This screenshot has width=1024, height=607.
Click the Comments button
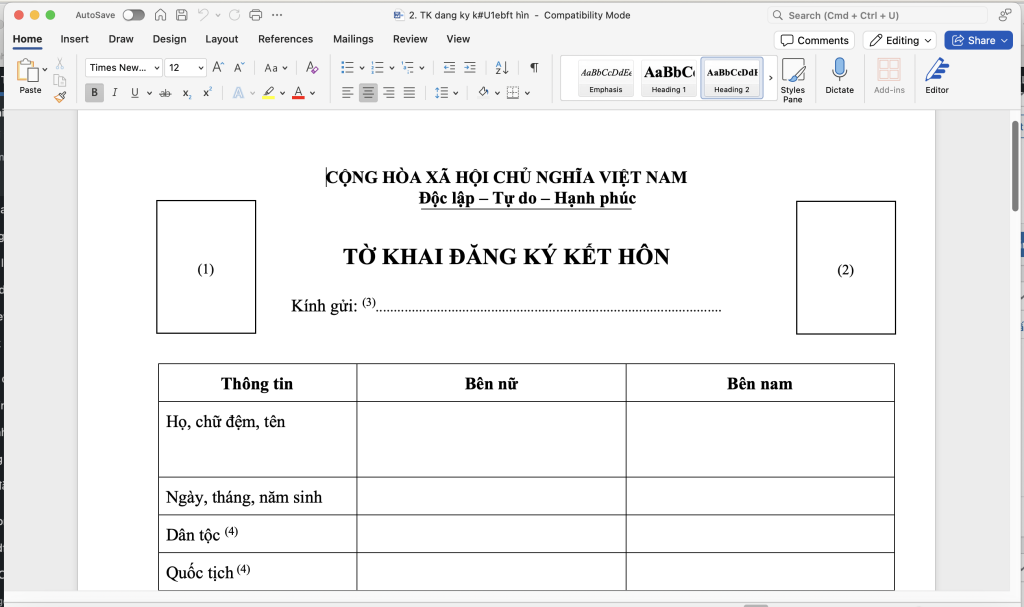point(814,40)
